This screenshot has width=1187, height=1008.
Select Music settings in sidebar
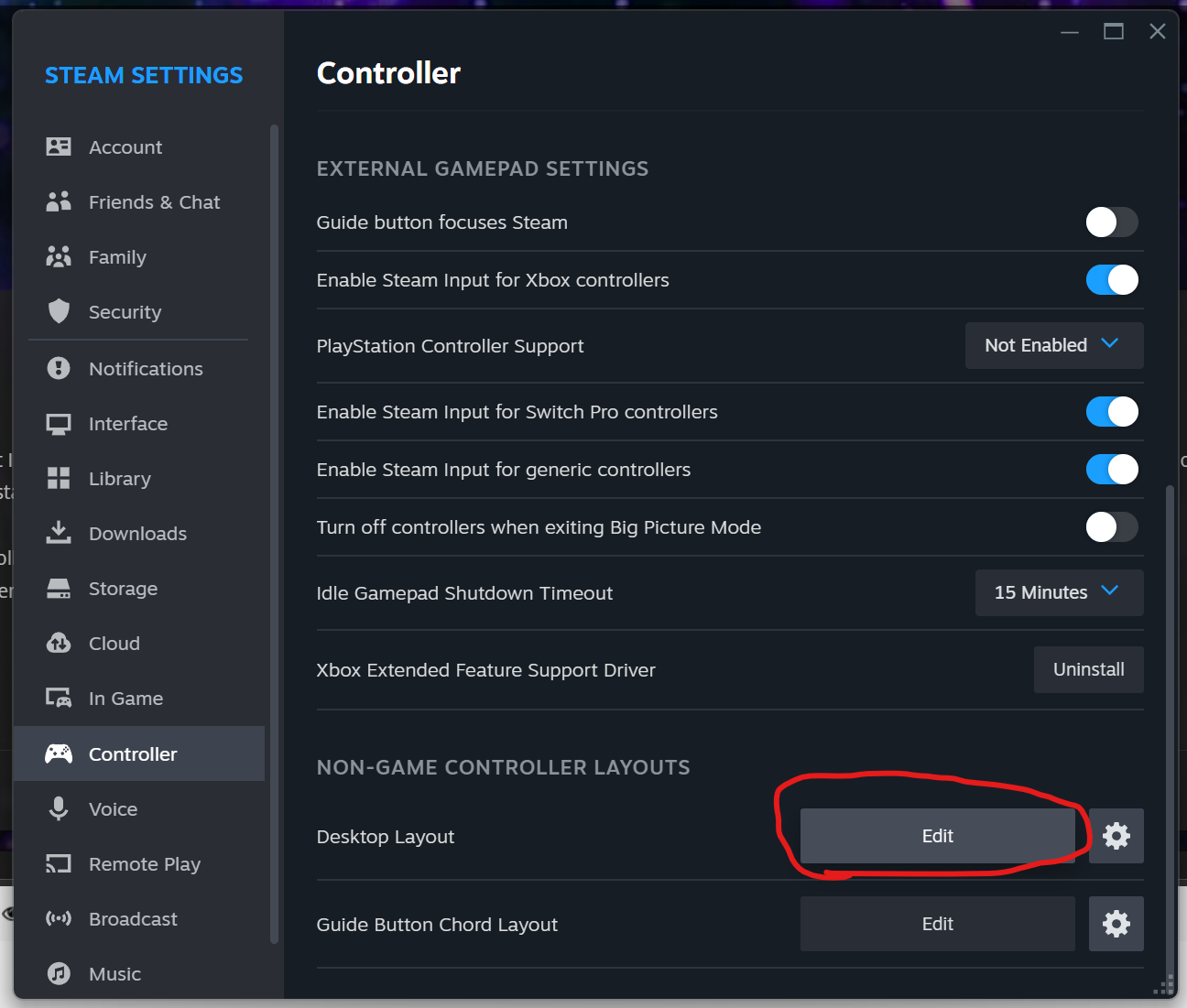pos(139,973)
